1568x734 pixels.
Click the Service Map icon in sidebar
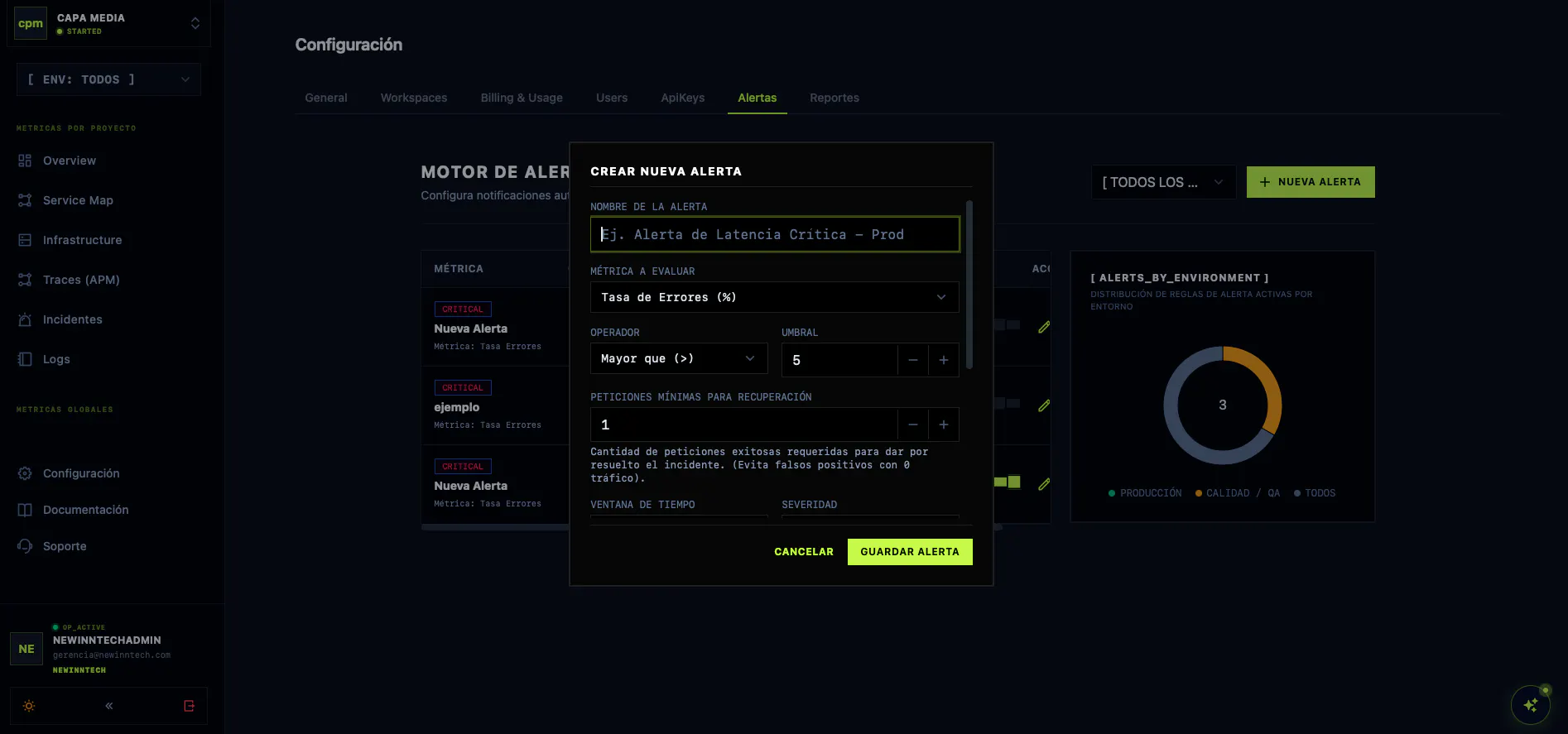tap(25, 200)
